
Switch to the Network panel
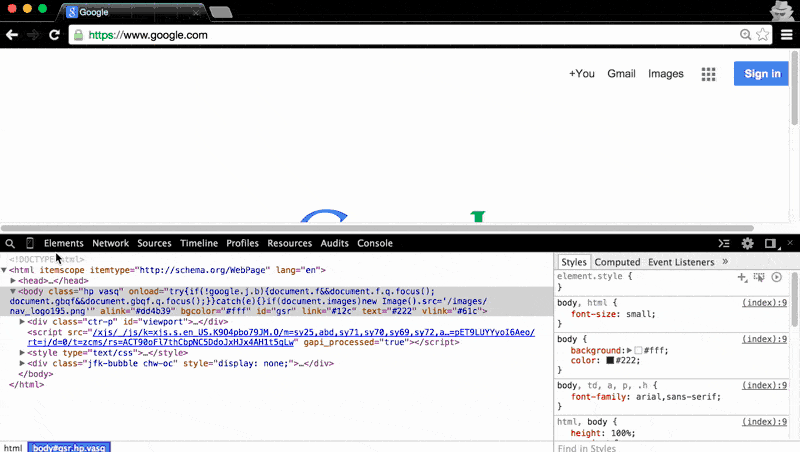(x=111, y=243)
